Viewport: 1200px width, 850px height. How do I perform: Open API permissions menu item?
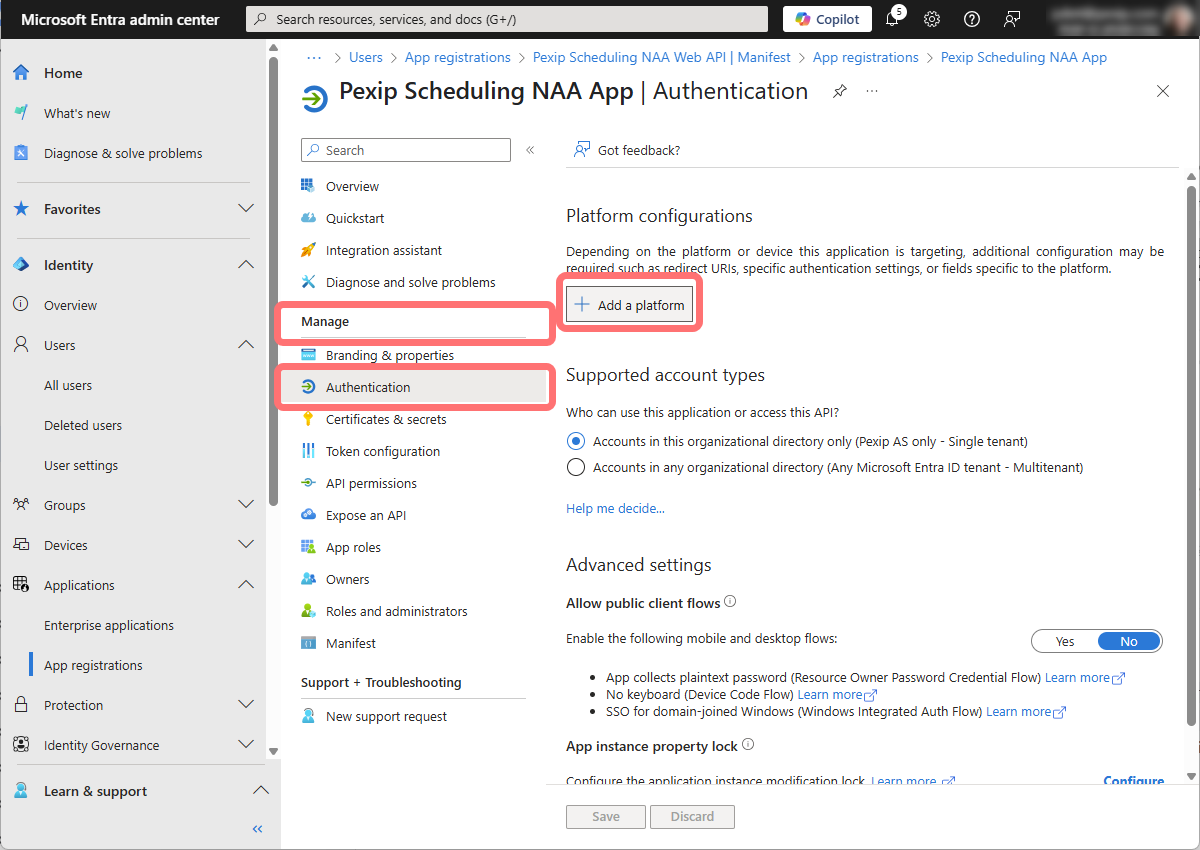pyautogui.click(x=371, y=483)
